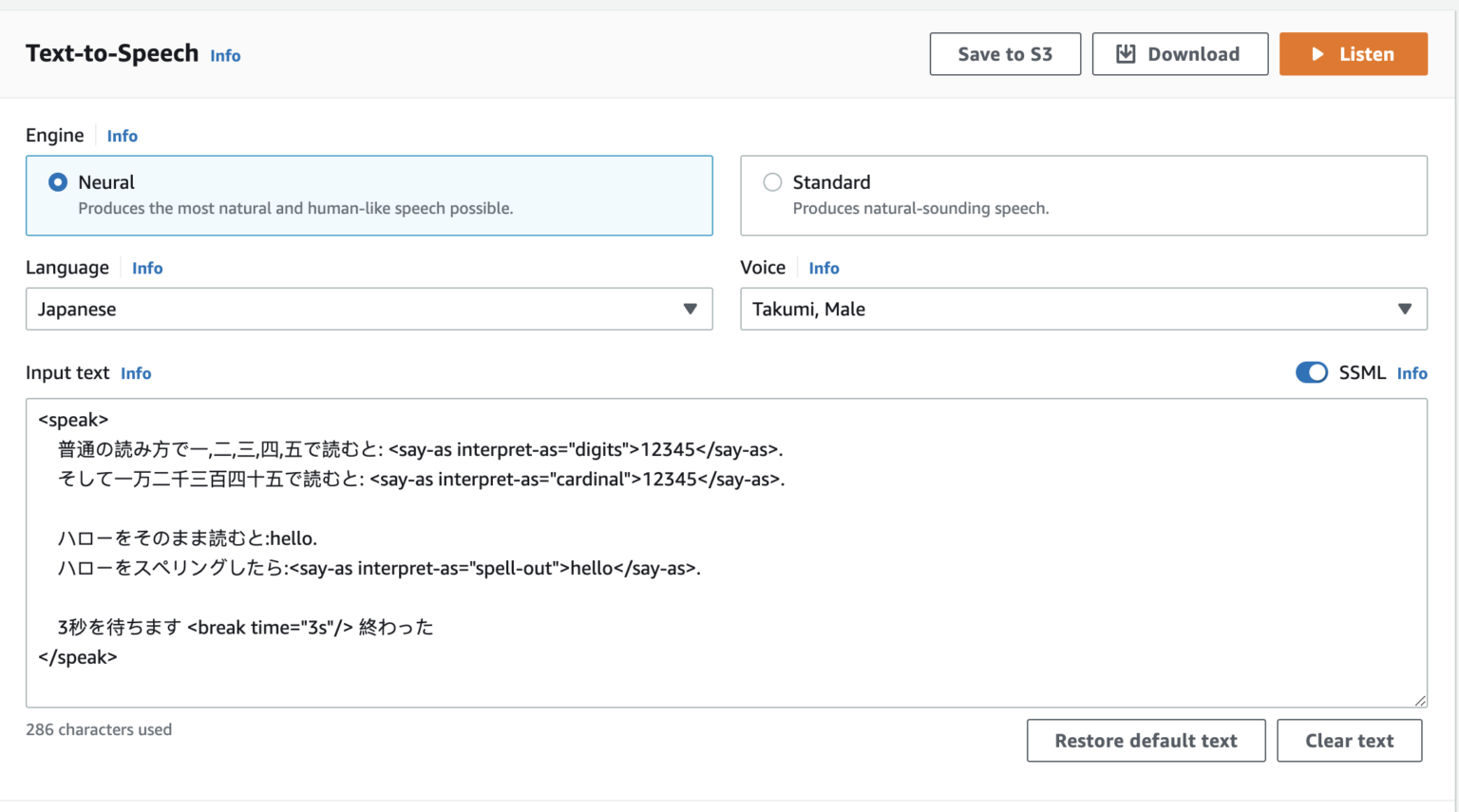Click the Info link next to Voice
The width and height of the screenshot is (1459, 812).
point(823,267)
